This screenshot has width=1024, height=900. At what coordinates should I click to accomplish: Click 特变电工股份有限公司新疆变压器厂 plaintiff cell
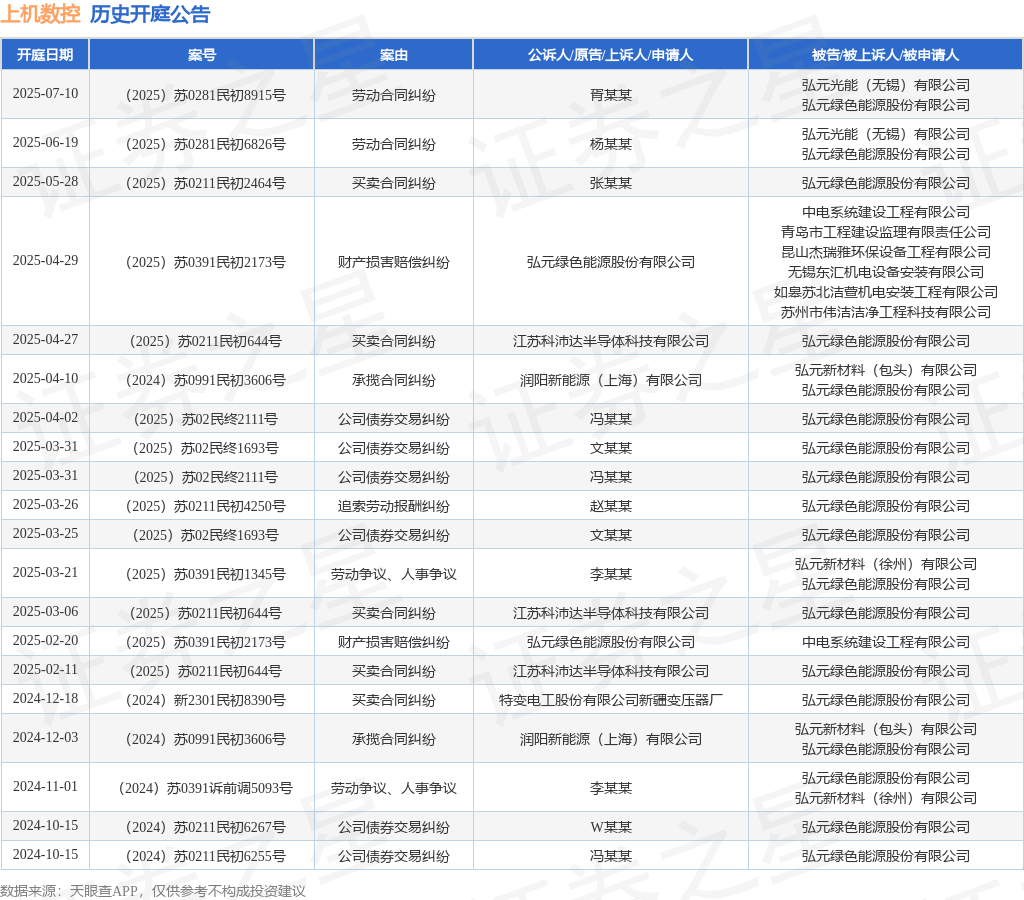611,700
